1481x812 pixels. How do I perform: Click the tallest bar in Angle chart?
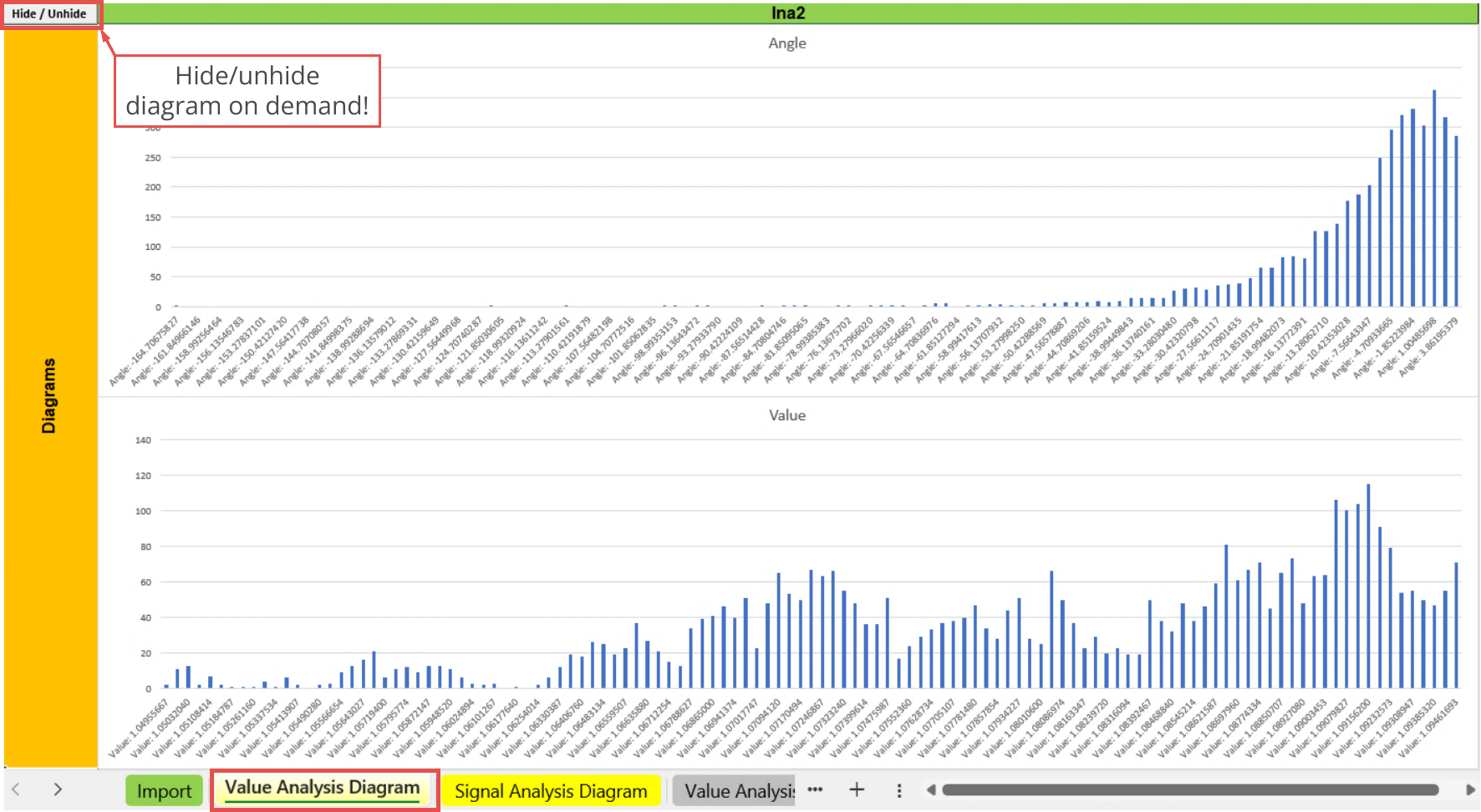click(1434, 198)
